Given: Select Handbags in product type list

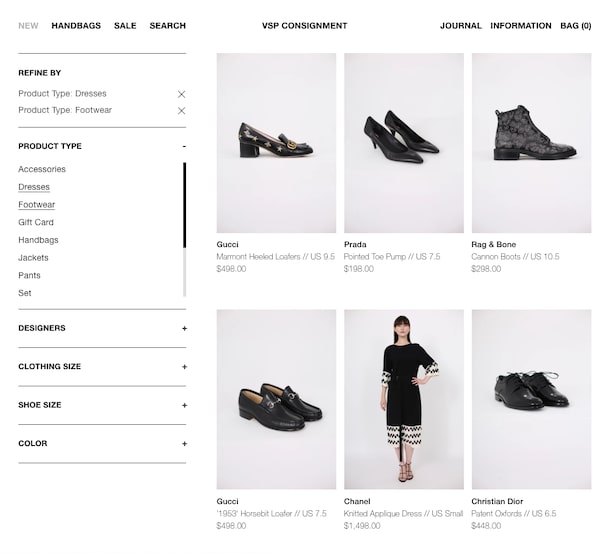Looking at the screenshot, I should pyautogui.click(x=38, y=240).
